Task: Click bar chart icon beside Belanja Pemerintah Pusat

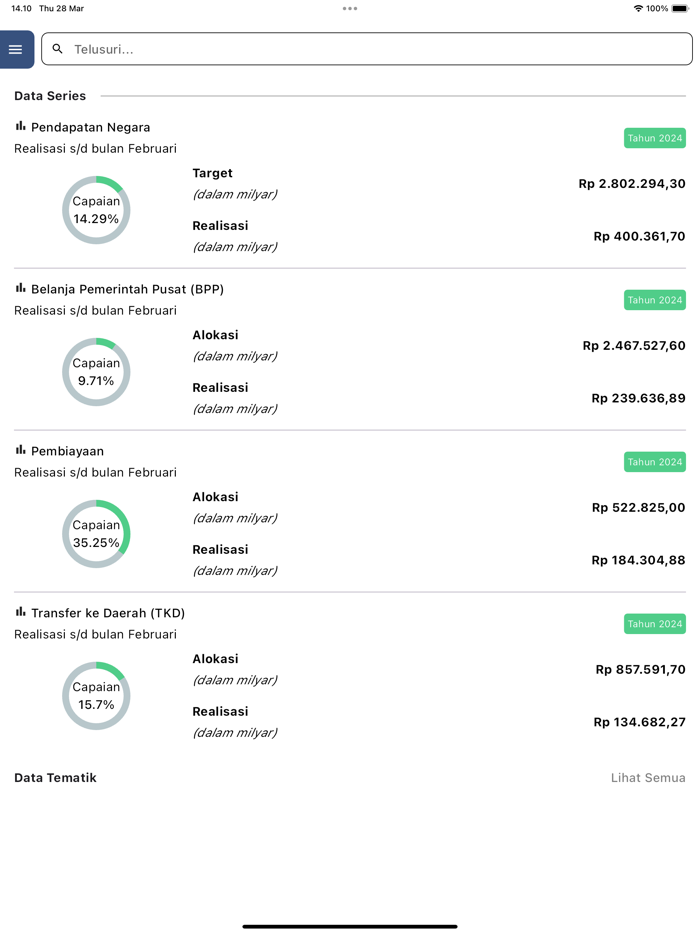Action: 20,288
